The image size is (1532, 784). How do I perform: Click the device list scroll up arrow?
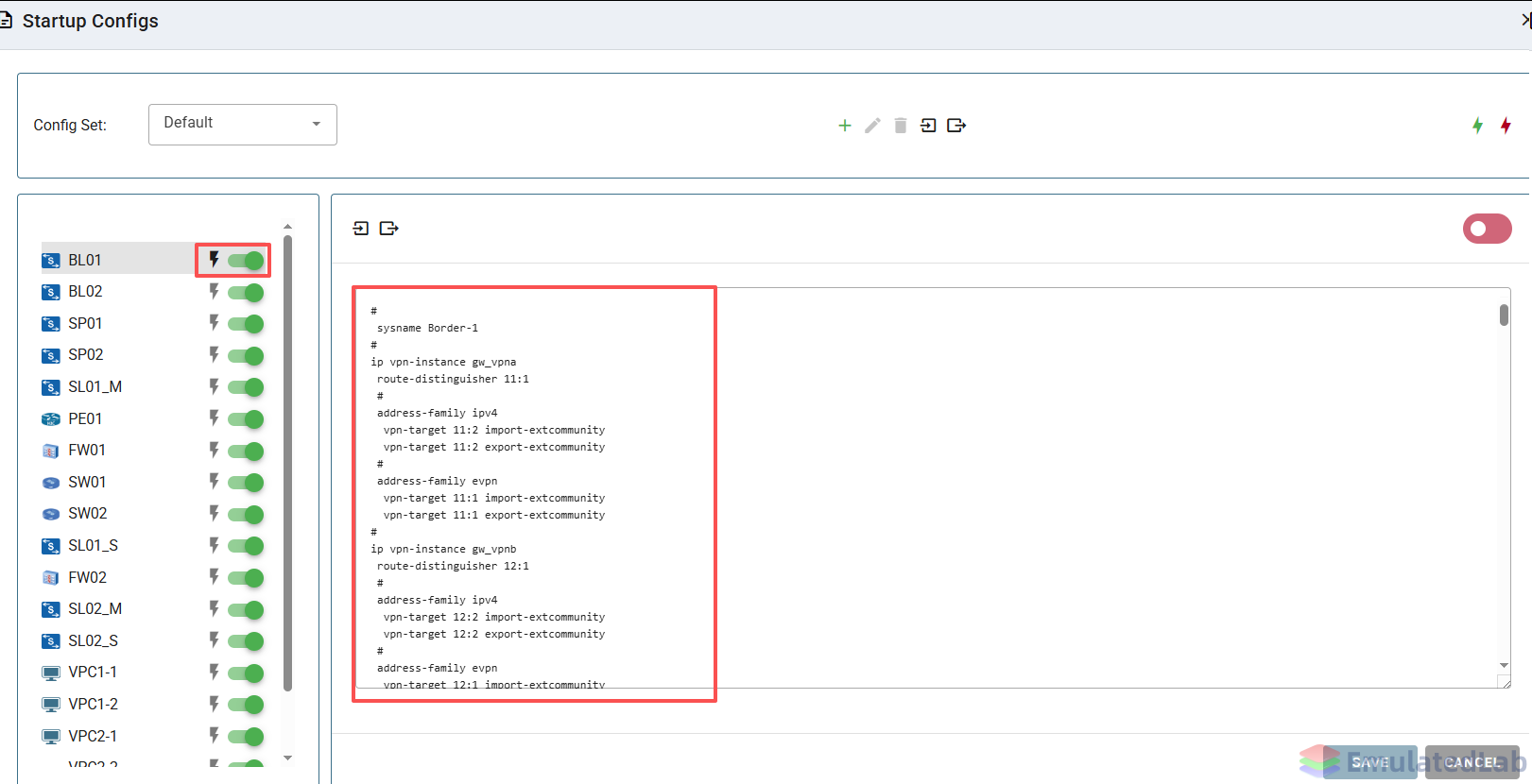click(x=287, y=227)
